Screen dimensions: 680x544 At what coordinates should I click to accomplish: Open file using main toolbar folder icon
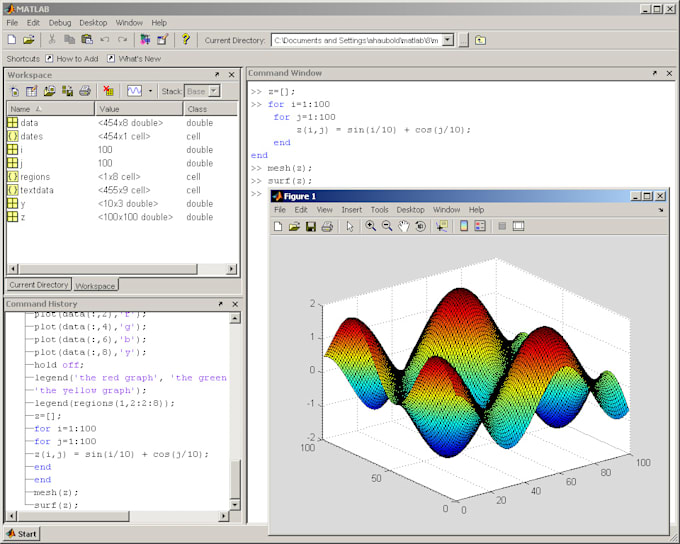click(x=29, y=40)
